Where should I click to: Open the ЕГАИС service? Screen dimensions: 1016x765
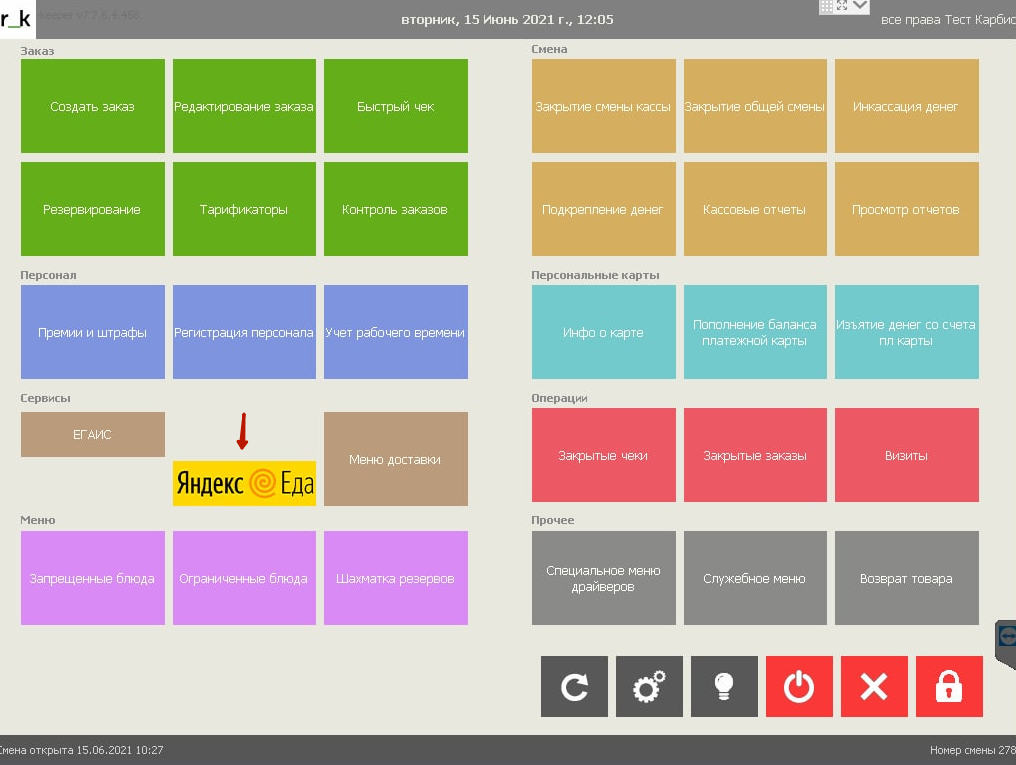coord(93,435)
